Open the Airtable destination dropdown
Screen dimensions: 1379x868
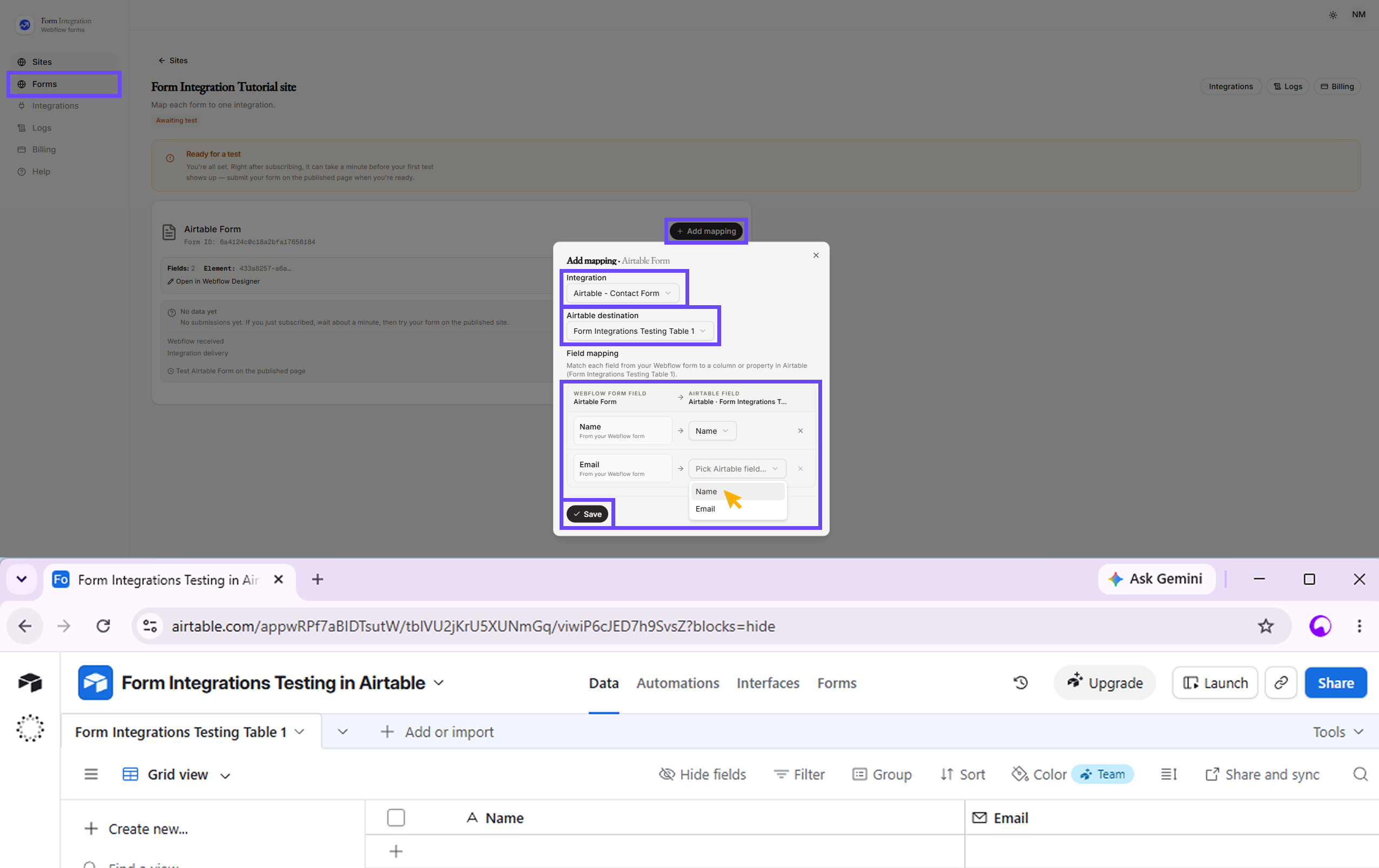(x=639, y=331)
